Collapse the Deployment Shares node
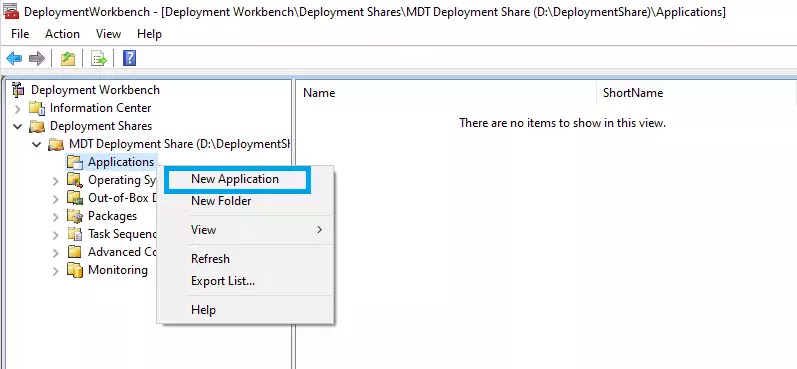Image resolution: width=797 pixels, height=369 pixels. tap(17, 126)
